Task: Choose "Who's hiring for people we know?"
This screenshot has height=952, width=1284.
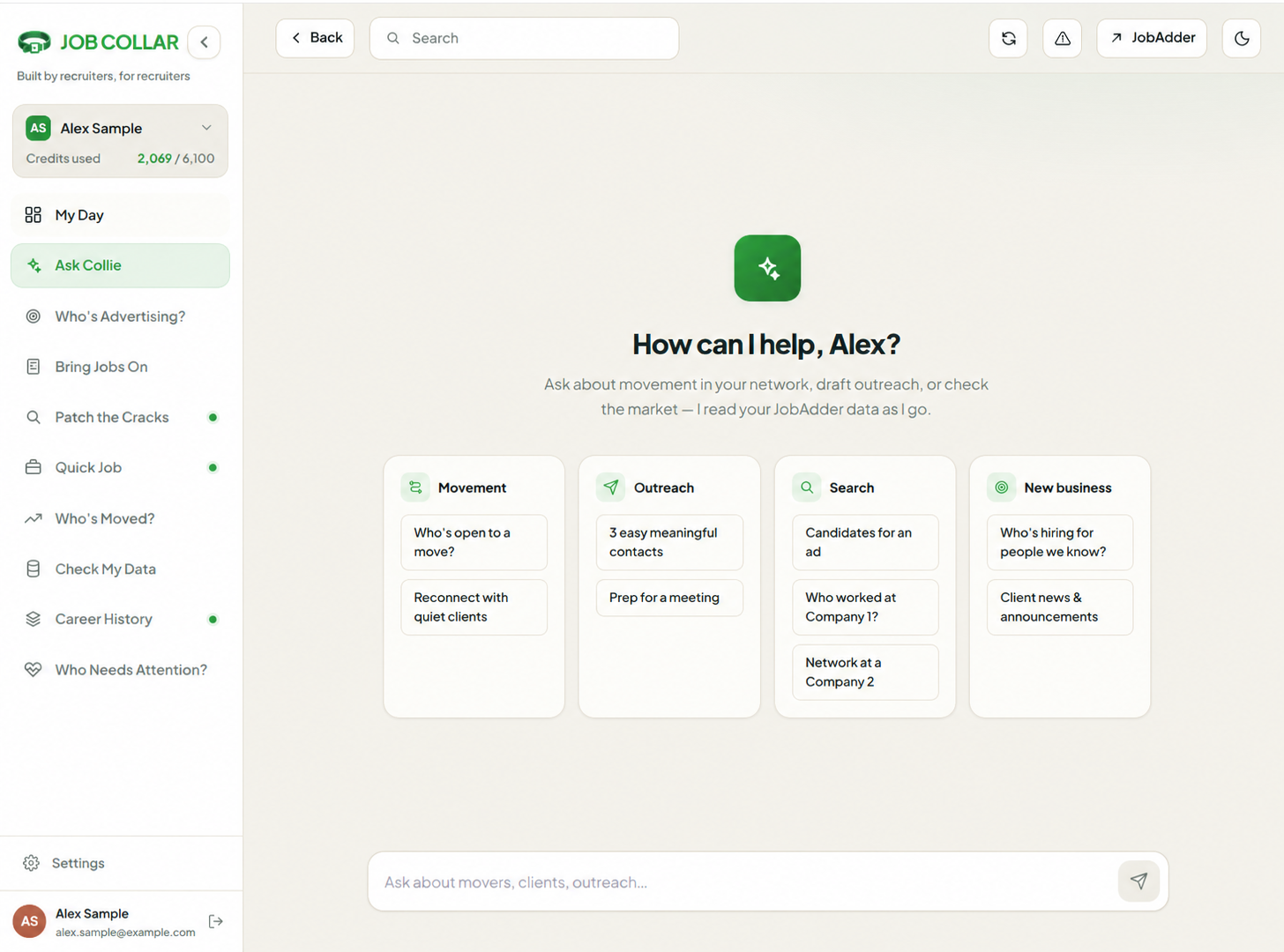Action: [x=1060, y=542]
